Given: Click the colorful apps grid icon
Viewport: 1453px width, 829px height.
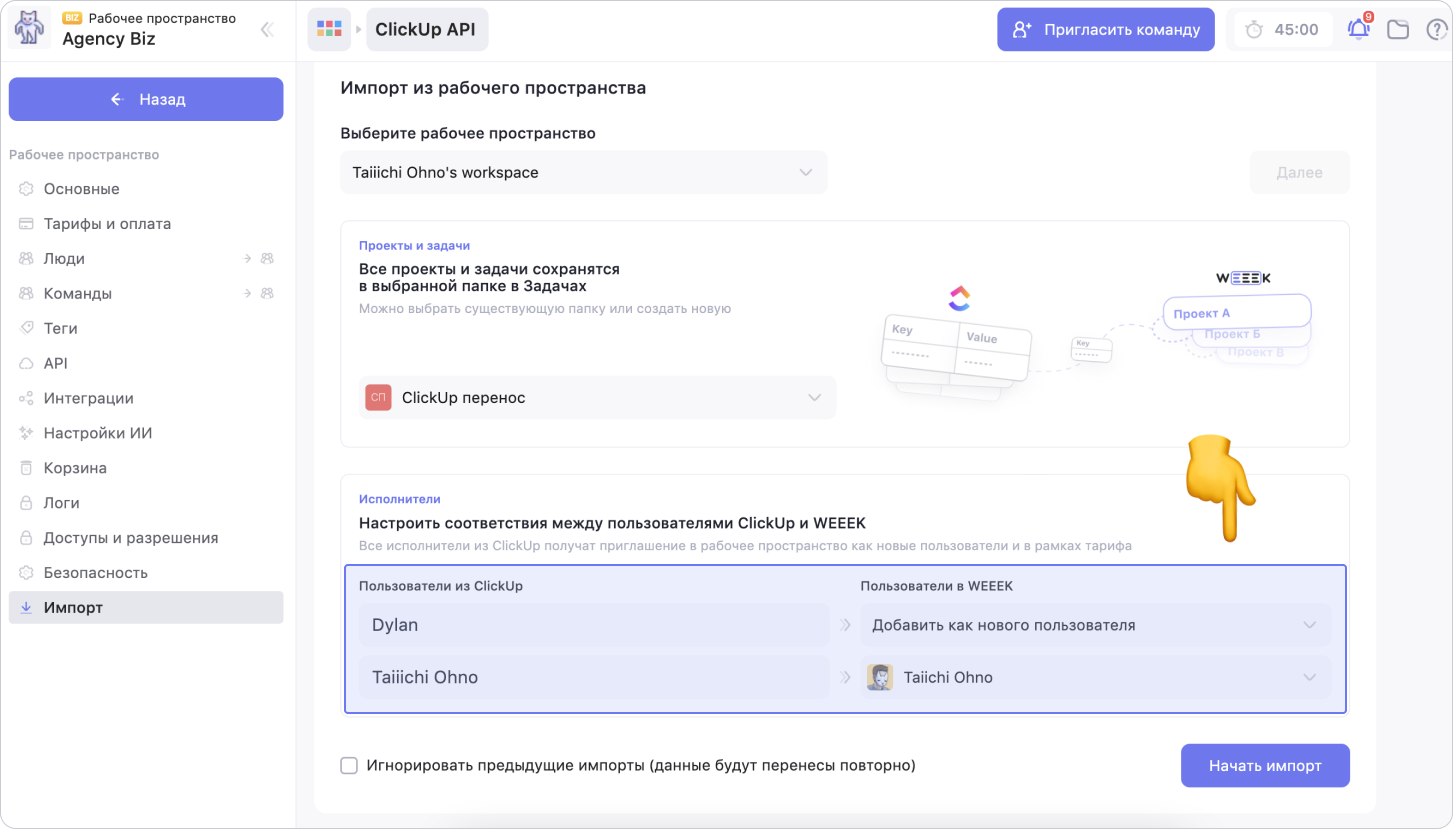Looking at the screenshot, I should [x=329, y=29].
